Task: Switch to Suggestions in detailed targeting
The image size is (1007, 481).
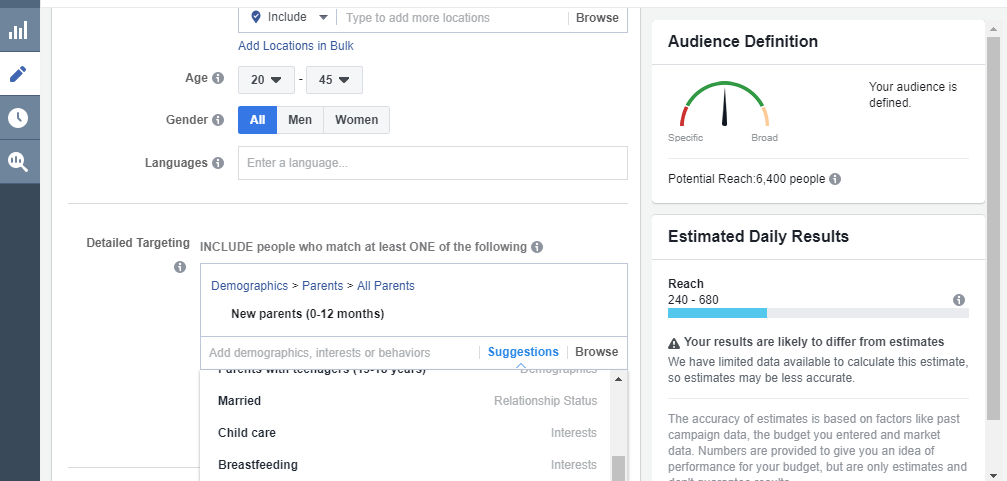Action: point(523,352)
